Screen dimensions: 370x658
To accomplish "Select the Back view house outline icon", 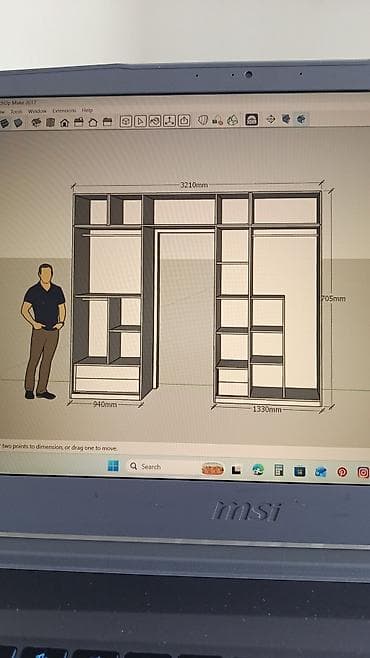I will pyautogui.click(x=93, y=122).
